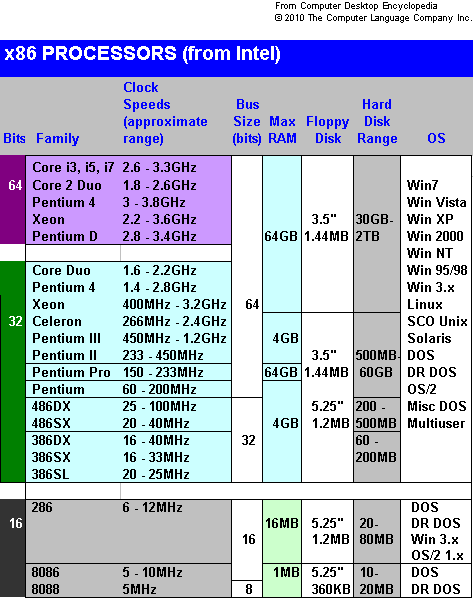473x602 pixels.
Task: Select the 10-20MB hard disk range
Action: 376,581
